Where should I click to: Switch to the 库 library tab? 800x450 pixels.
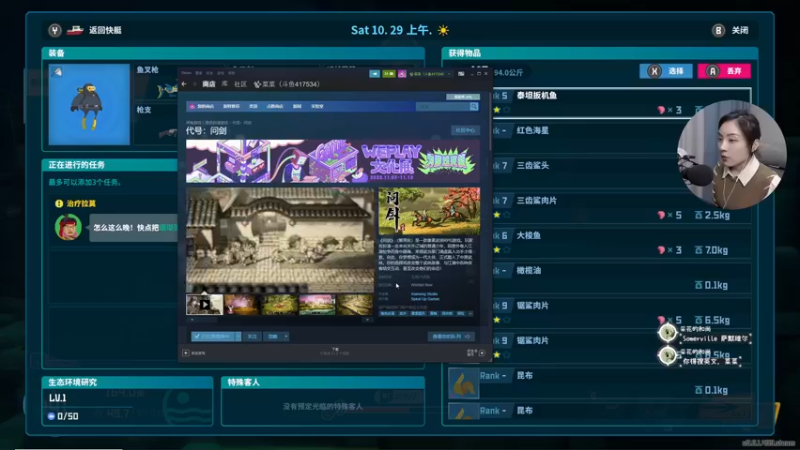click(x=224, y=84)
